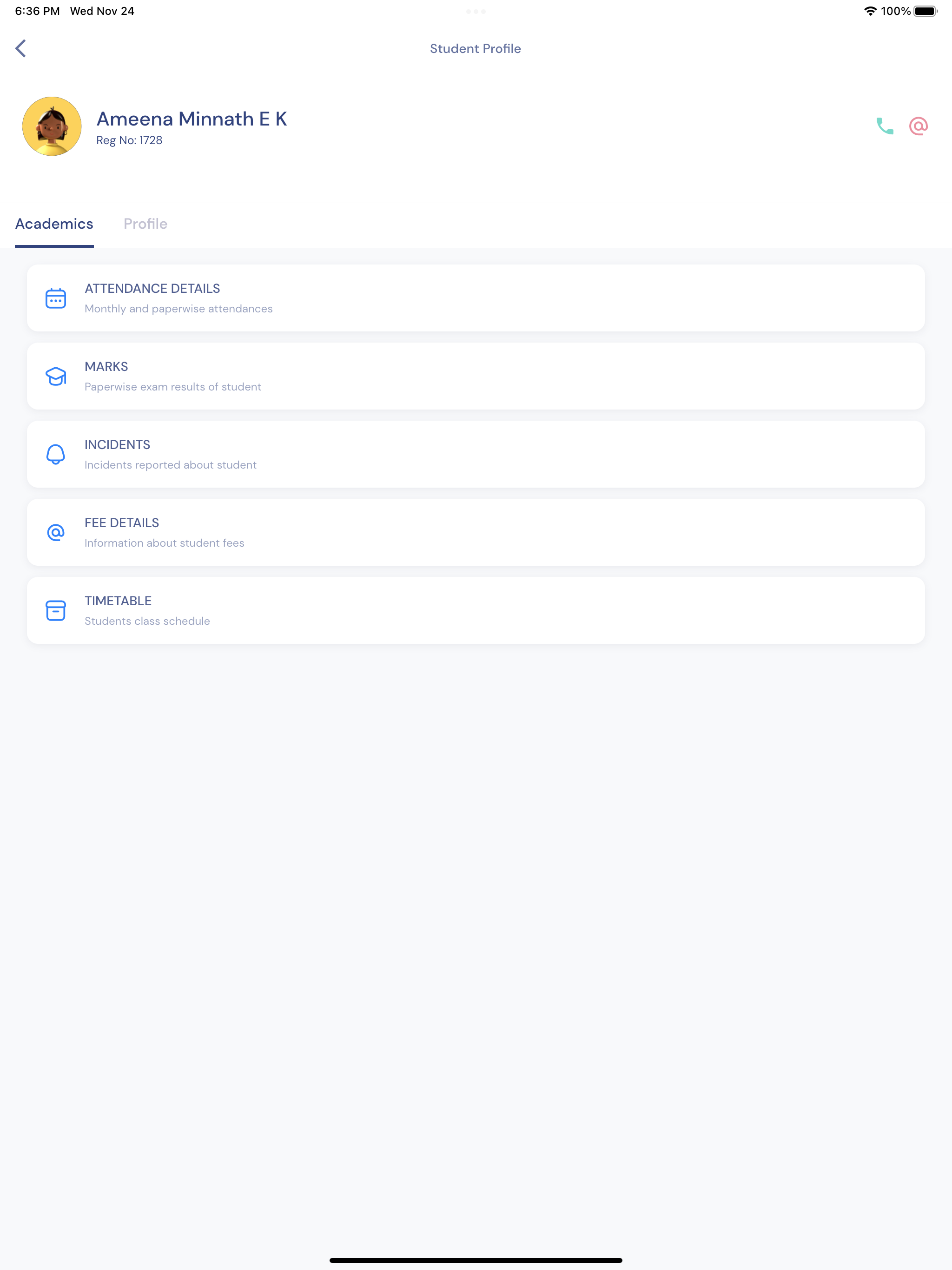Viewport: 952px width, 1270px height.
Task: Tap the Wi-Fi status icon
Action: 870,11
